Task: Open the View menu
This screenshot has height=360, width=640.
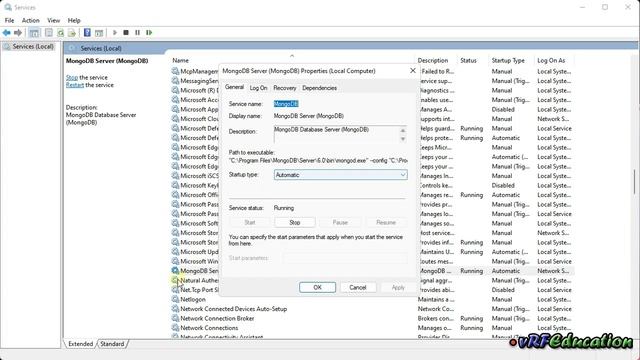Action: point(53,20)
